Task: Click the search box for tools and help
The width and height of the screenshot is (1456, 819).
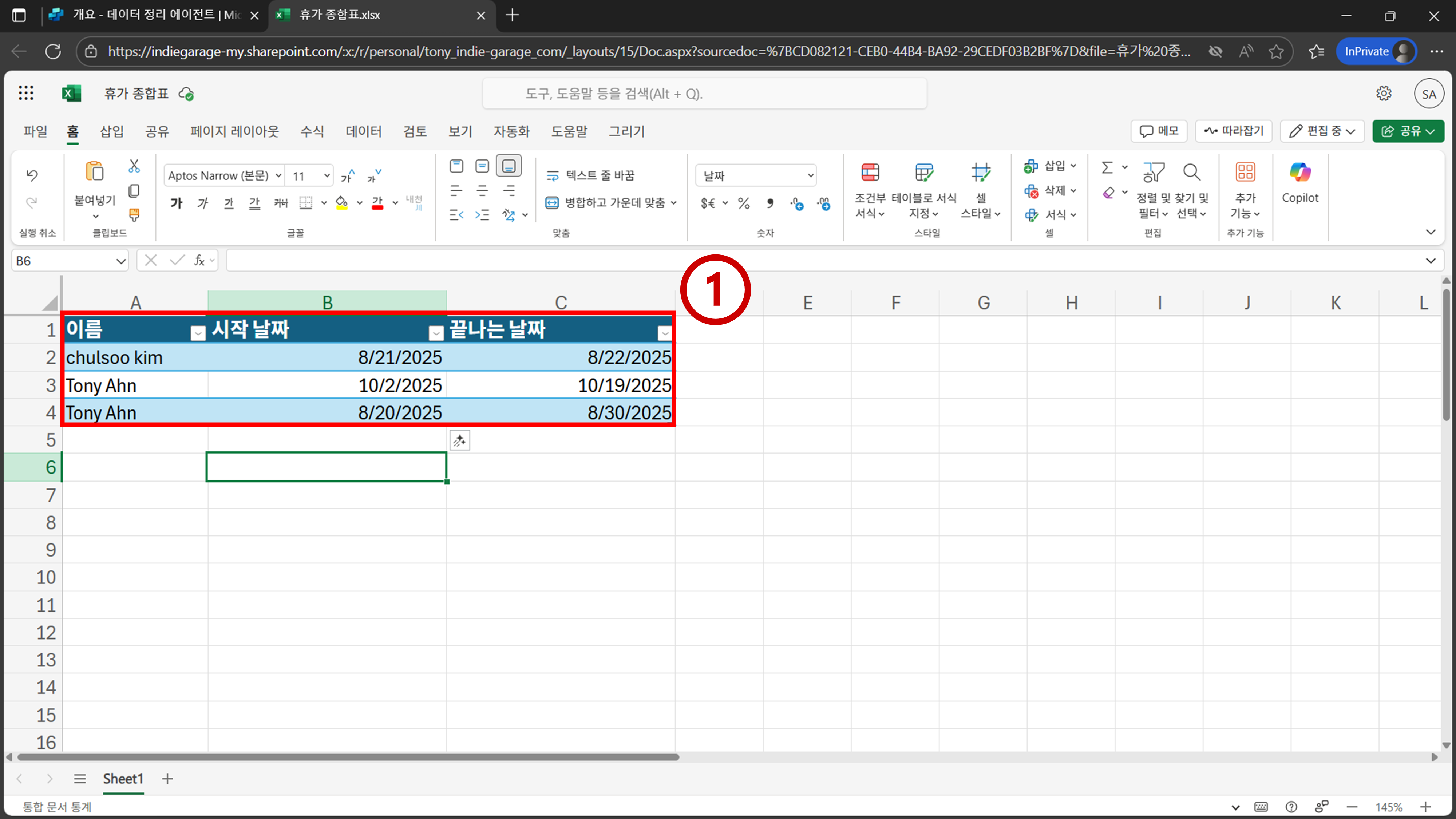Action: pos(704,94)
